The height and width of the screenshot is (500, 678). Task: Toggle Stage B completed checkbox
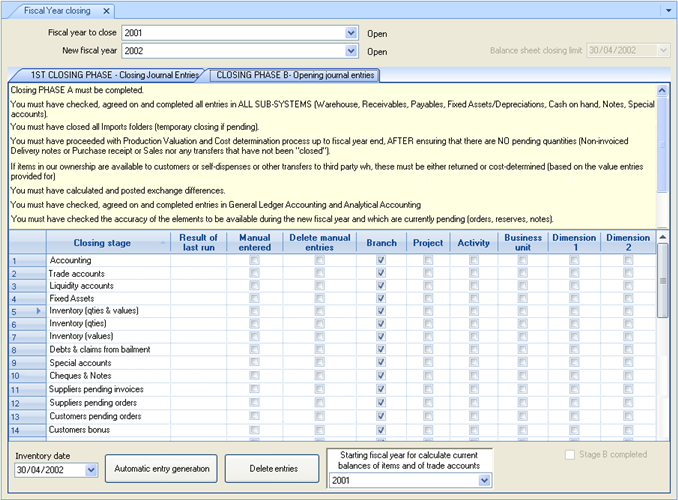570,455
